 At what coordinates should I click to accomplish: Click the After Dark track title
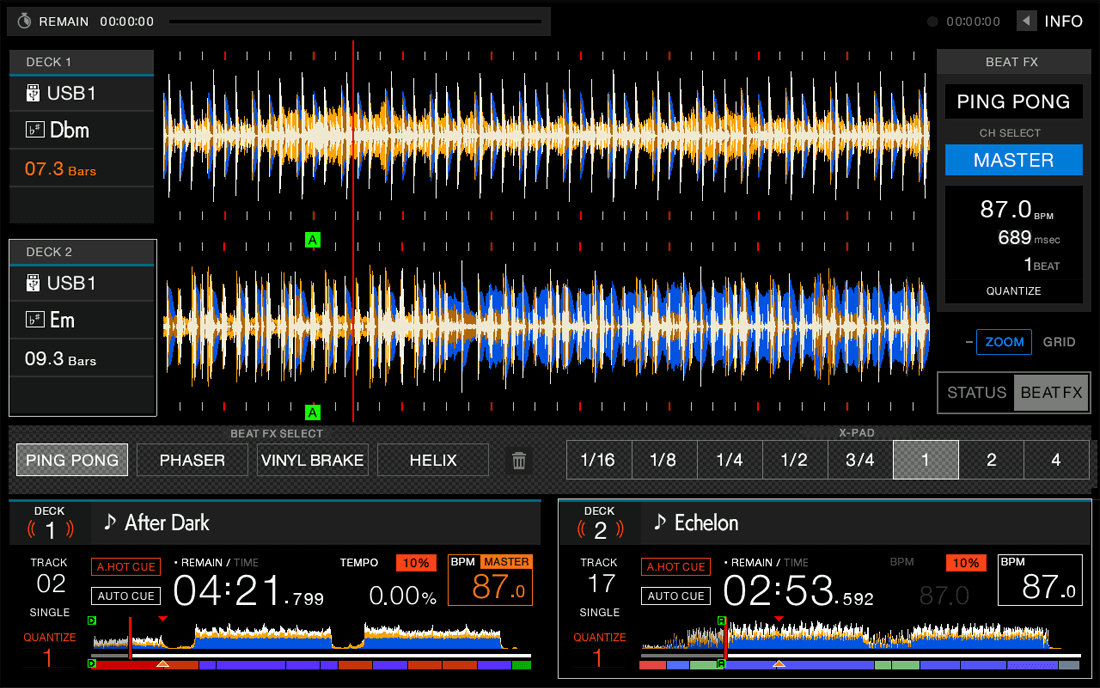point(167,522)
